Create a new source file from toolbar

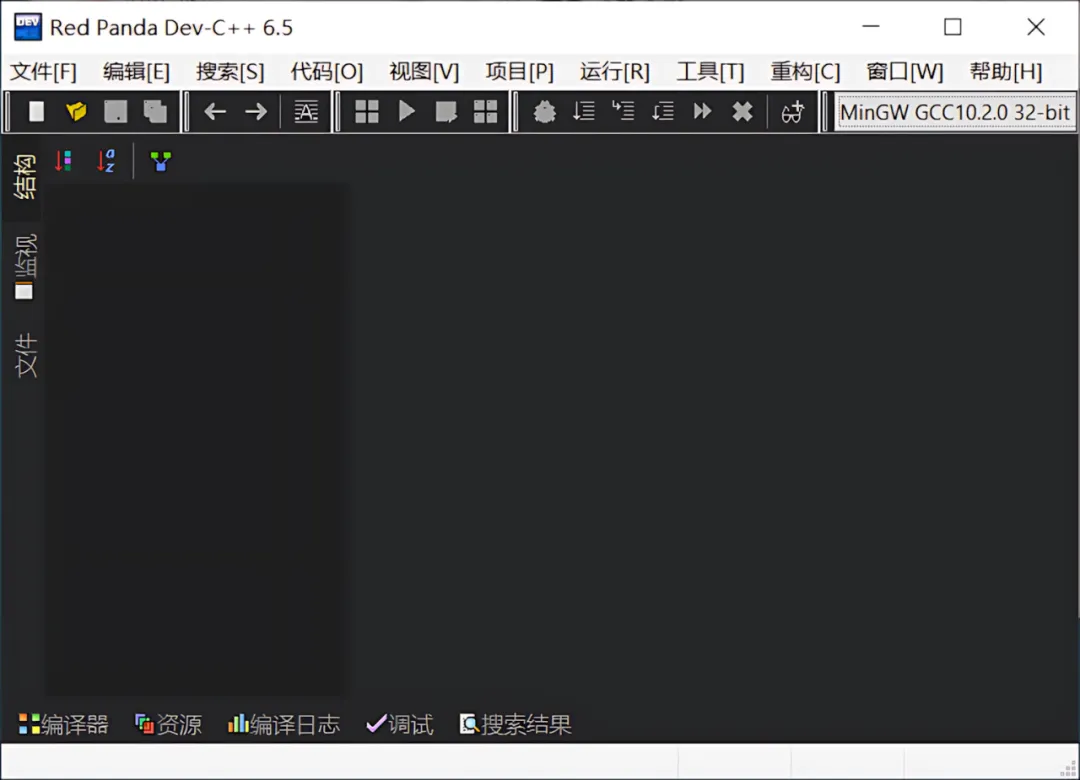click(37, 112)
